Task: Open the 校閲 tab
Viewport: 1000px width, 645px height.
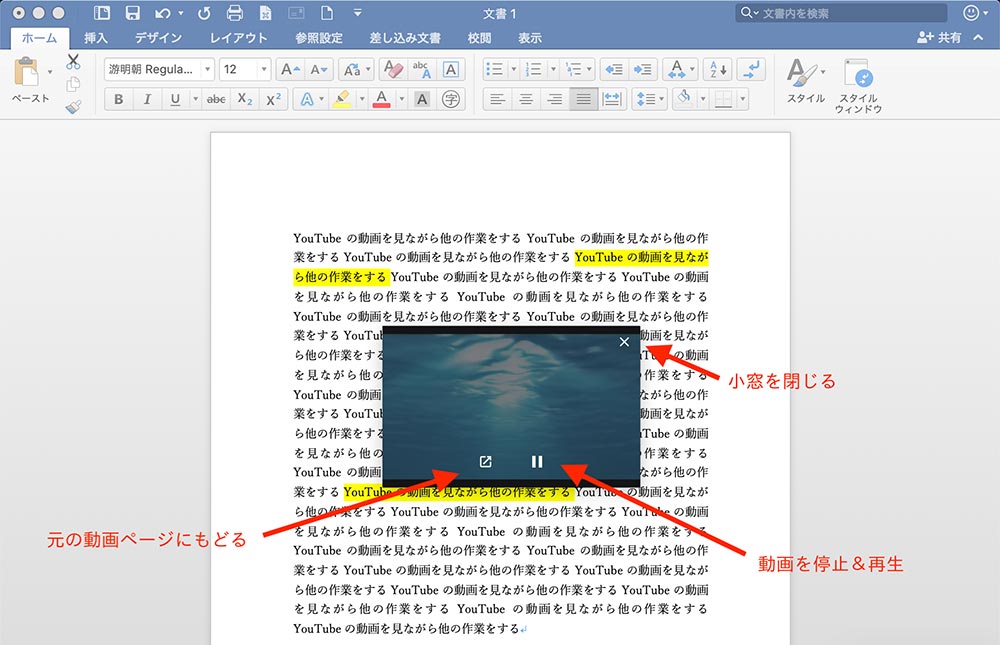Action: [480, 38]
